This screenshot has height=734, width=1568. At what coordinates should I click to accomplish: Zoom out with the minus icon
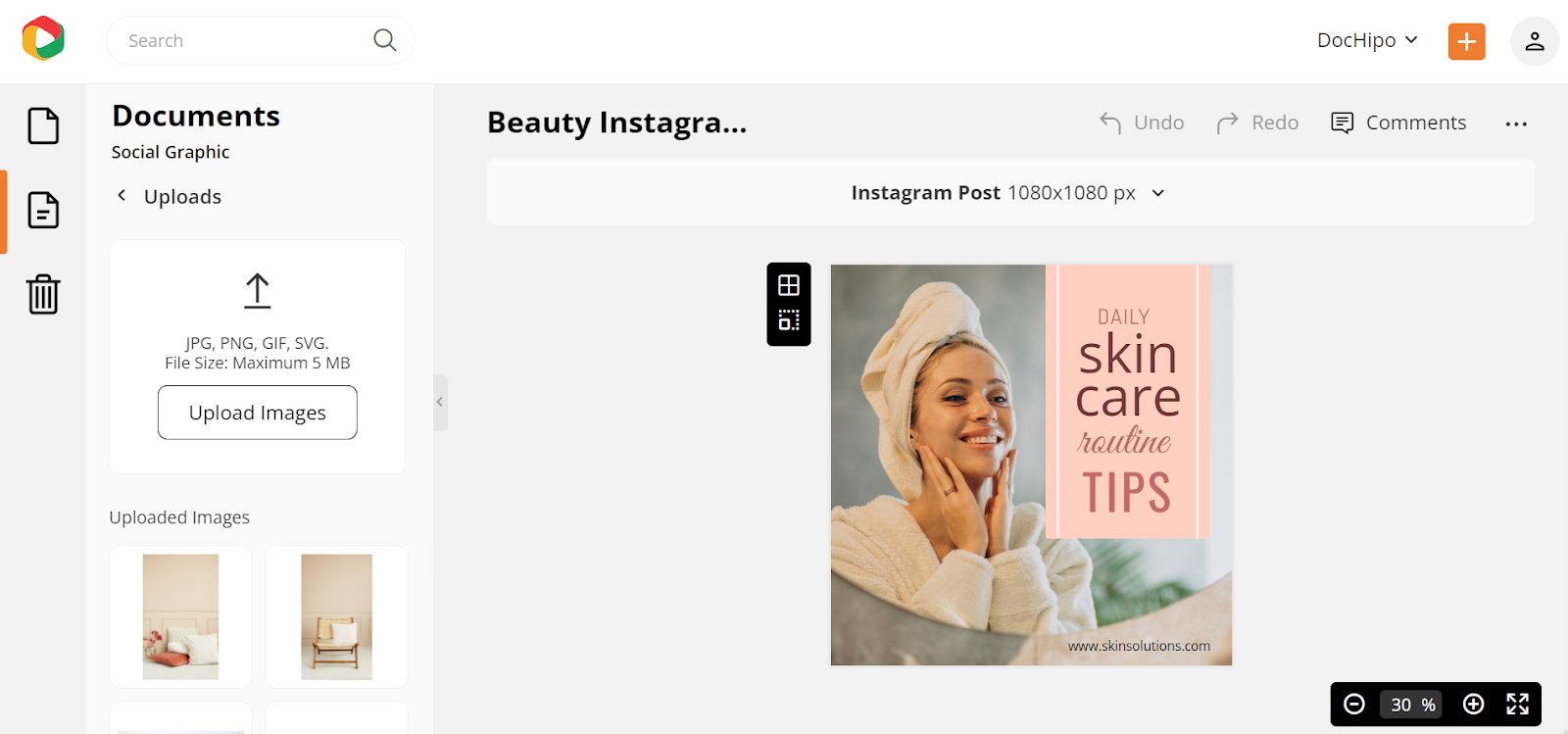[1354, 704]
